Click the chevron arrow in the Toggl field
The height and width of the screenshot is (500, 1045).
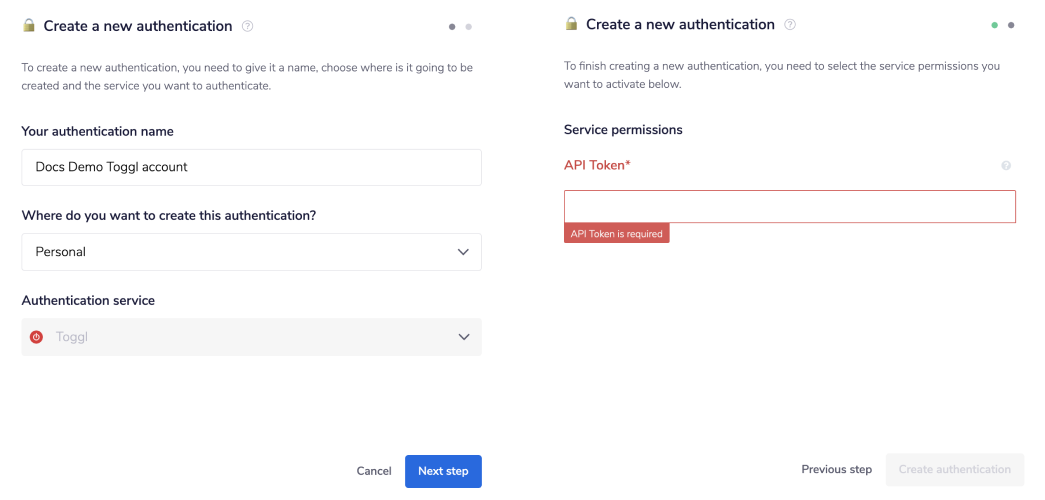464,337
